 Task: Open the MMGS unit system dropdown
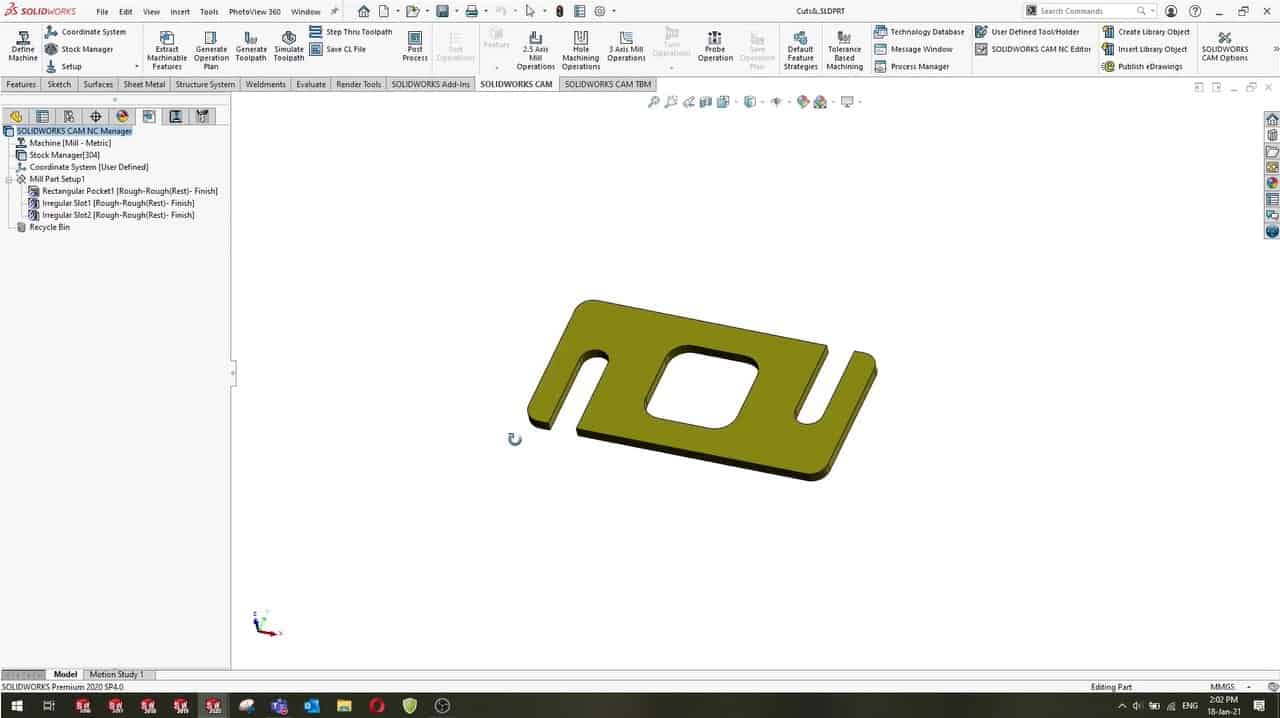click(x=1249, y=688)
